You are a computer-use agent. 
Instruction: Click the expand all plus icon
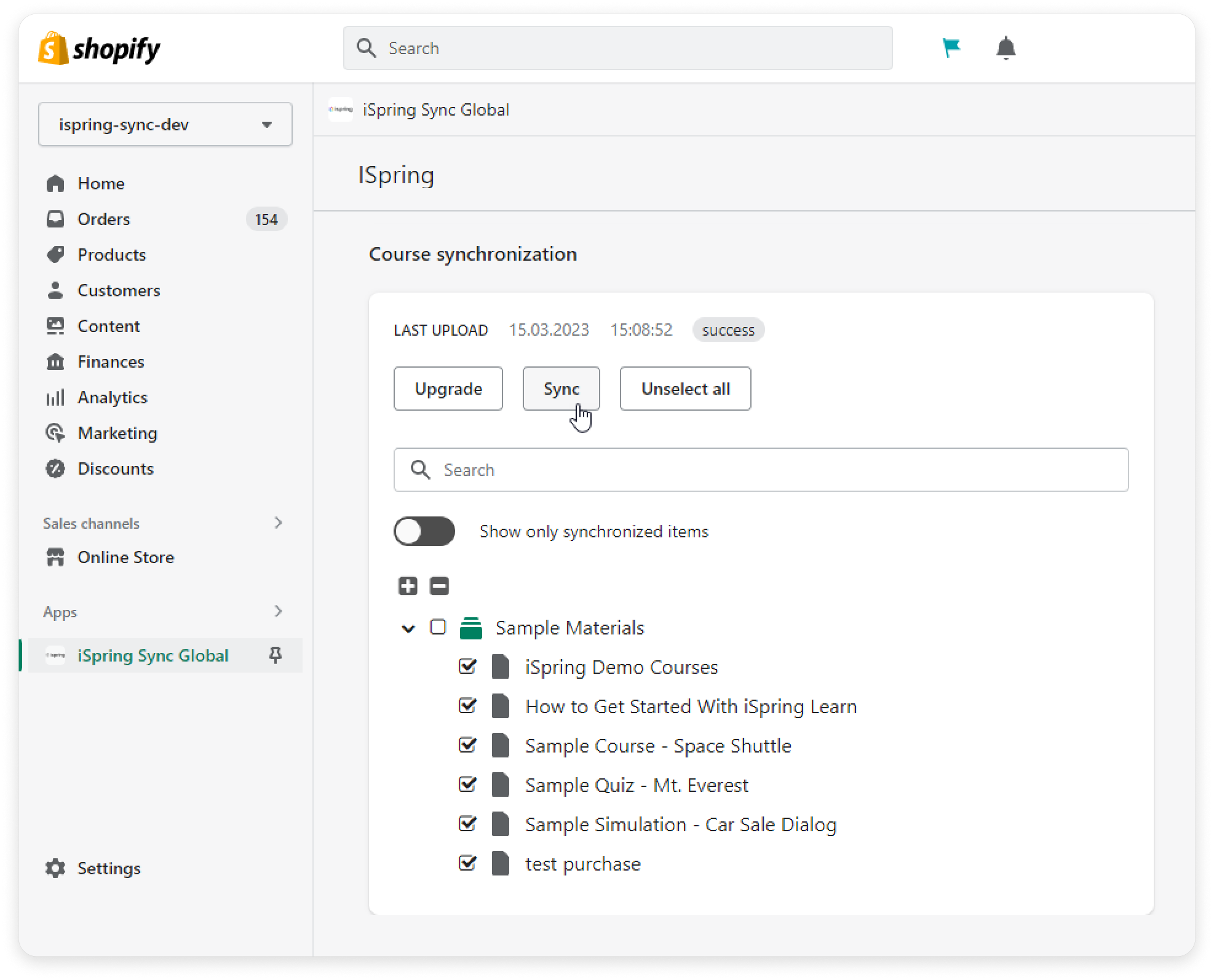click(408, 586)
